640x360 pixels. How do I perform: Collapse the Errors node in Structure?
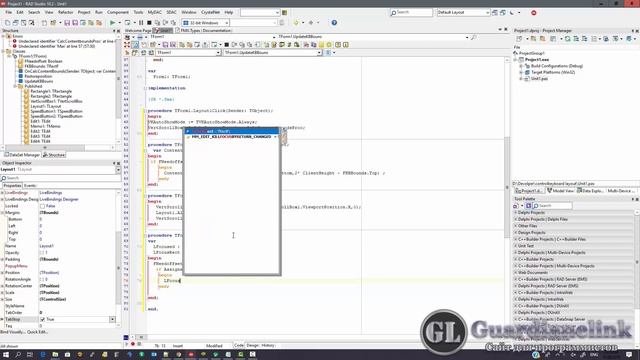click(x=4, y=36)
